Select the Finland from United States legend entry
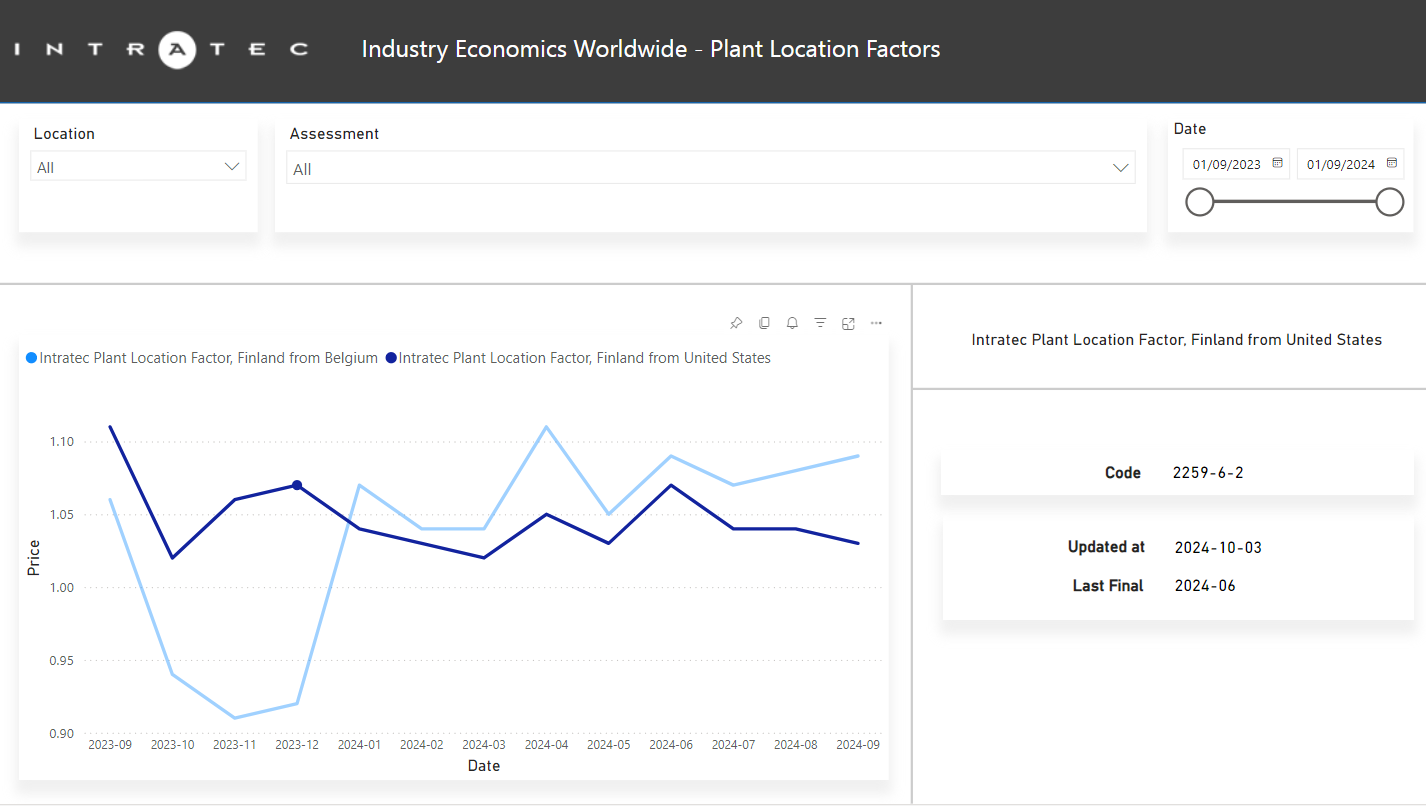 click(x=584, y=358)
